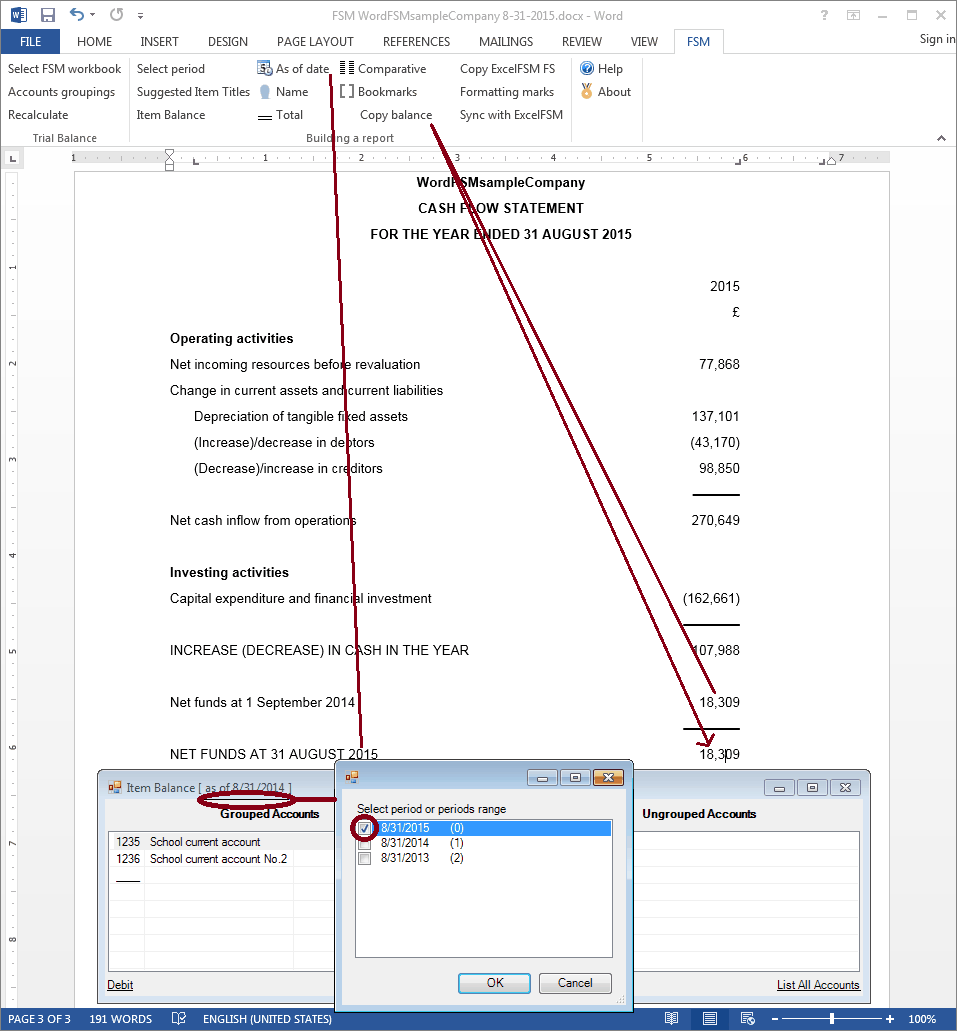Screen dimensions: 957x1031
Task: Open the FILE backstage menu
Action: coord(30,42)
